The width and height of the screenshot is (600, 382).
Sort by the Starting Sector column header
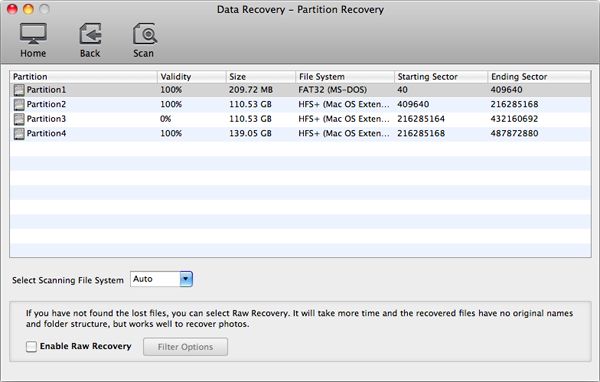click(x=441, y=77)
